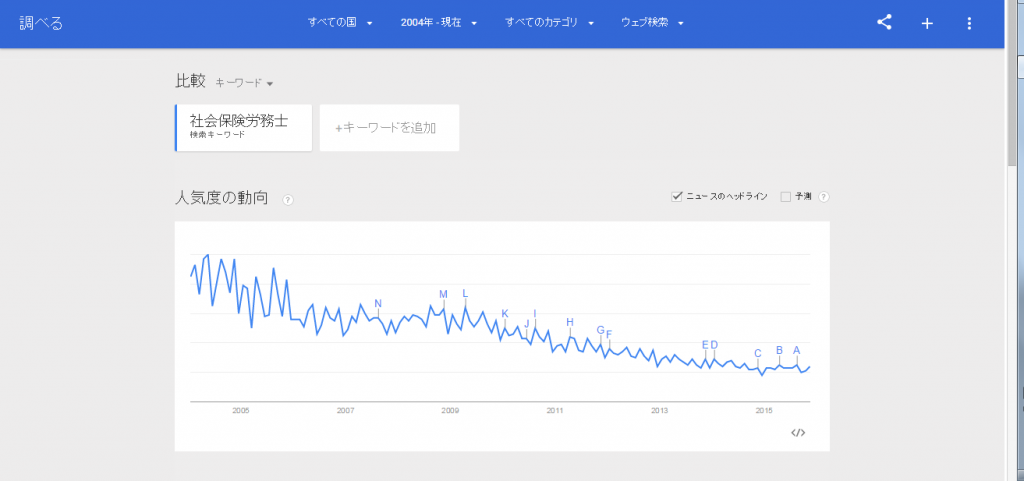The width and height of the screenshot is (1024, 481).
Task: Select the 社会保険労務士 search term card
Action: (x=244, y=127)
